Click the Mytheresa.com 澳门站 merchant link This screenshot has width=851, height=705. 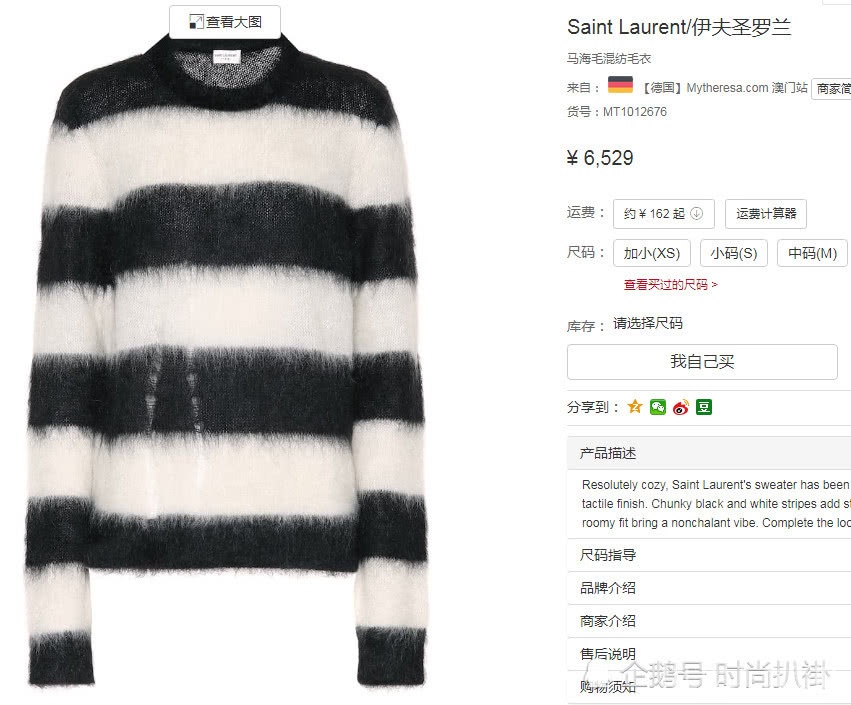[747, 88]
